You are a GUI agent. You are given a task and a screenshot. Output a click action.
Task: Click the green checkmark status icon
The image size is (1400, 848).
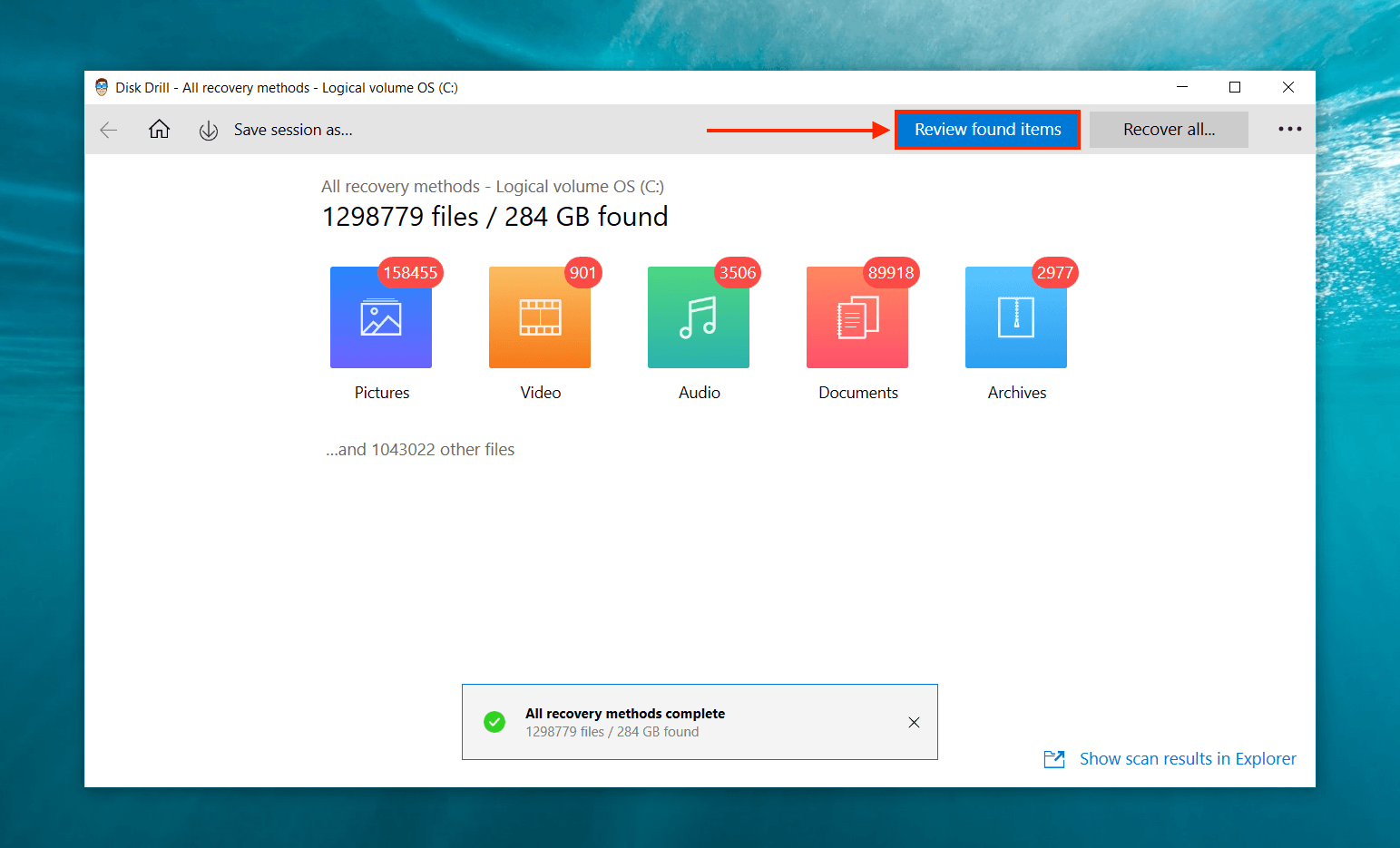pyautogui.click(x=494, y=722)
